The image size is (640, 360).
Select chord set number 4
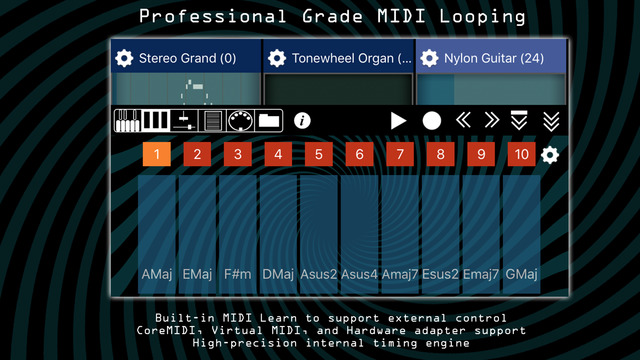[278, 154]
